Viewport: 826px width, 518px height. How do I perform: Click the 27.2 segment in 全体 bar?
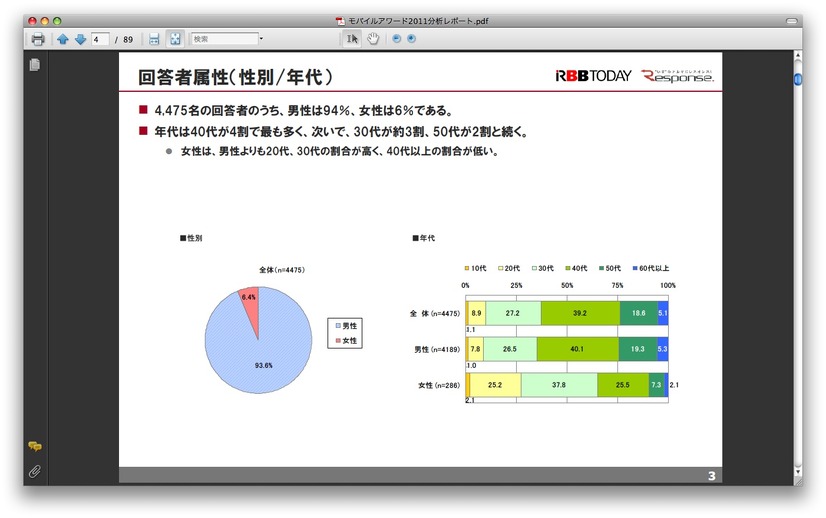tap(513, 313)
